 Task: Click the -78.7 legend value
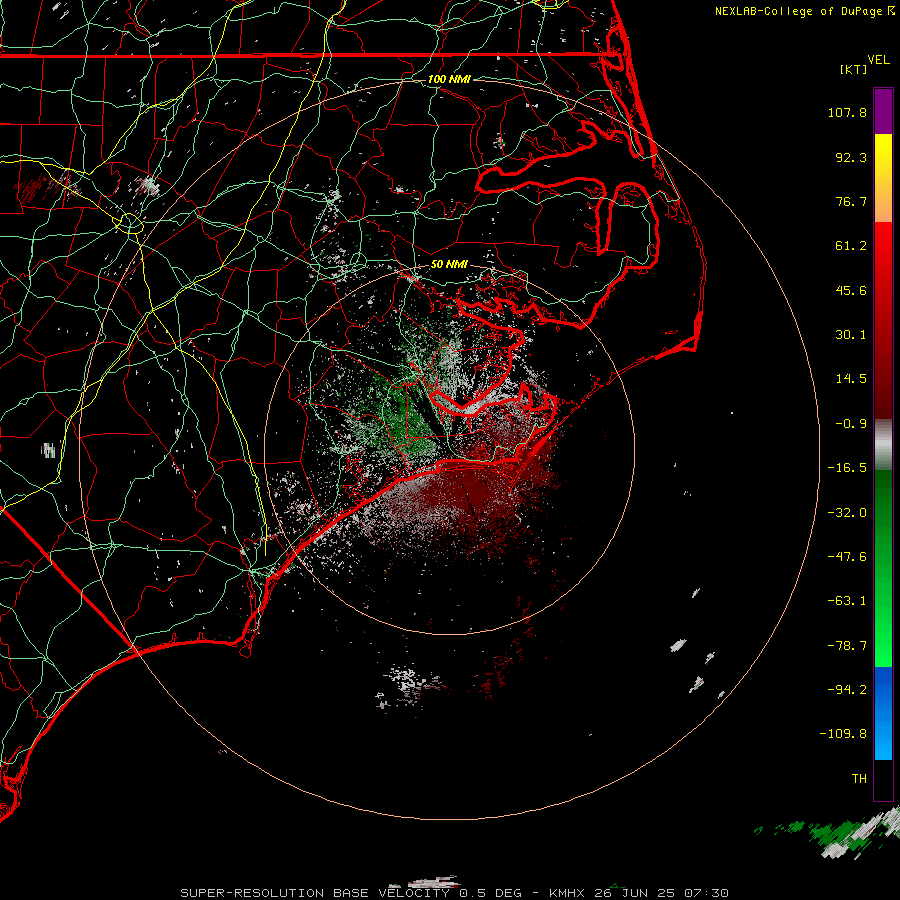point(847,646)
